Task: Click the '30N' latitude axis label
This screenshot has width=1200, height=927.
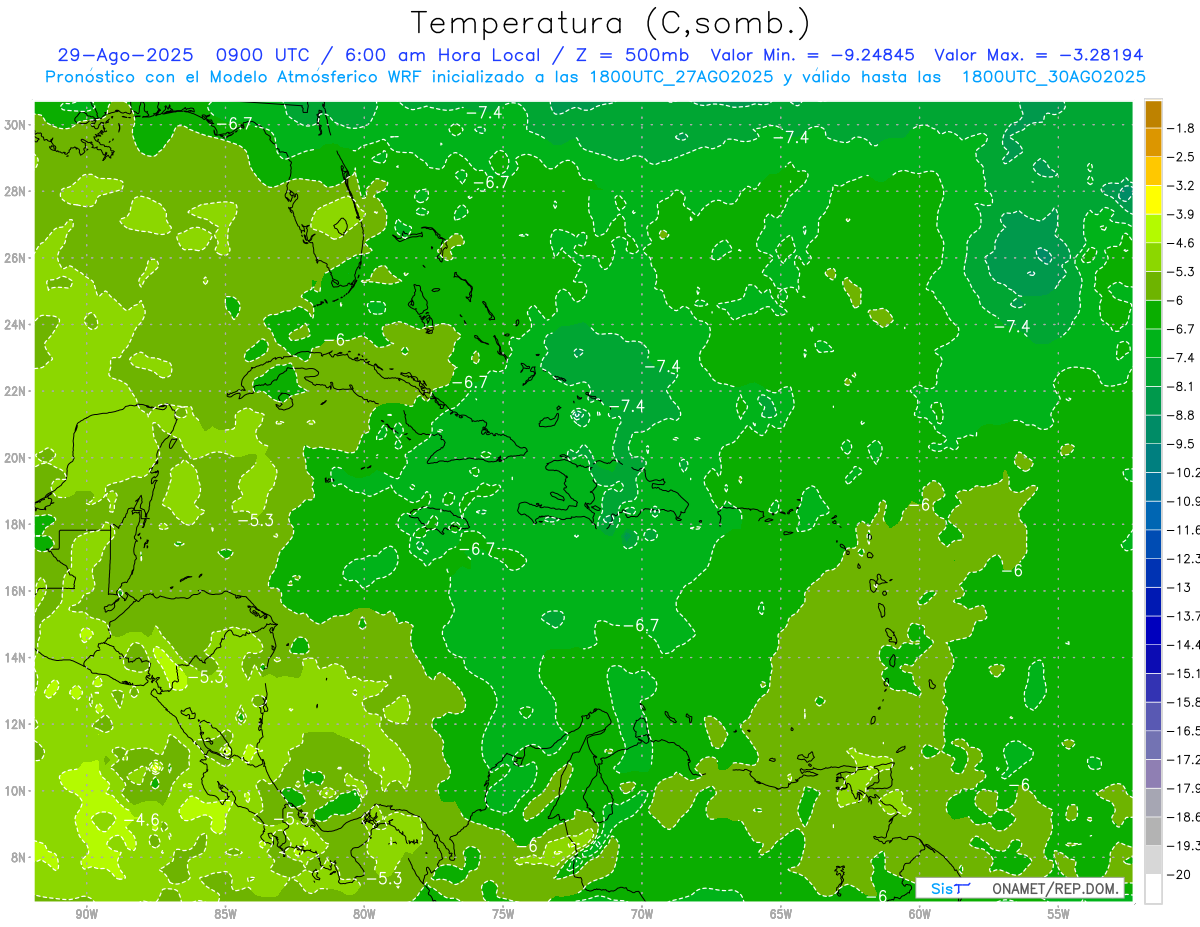Action: tap(15, 125)
